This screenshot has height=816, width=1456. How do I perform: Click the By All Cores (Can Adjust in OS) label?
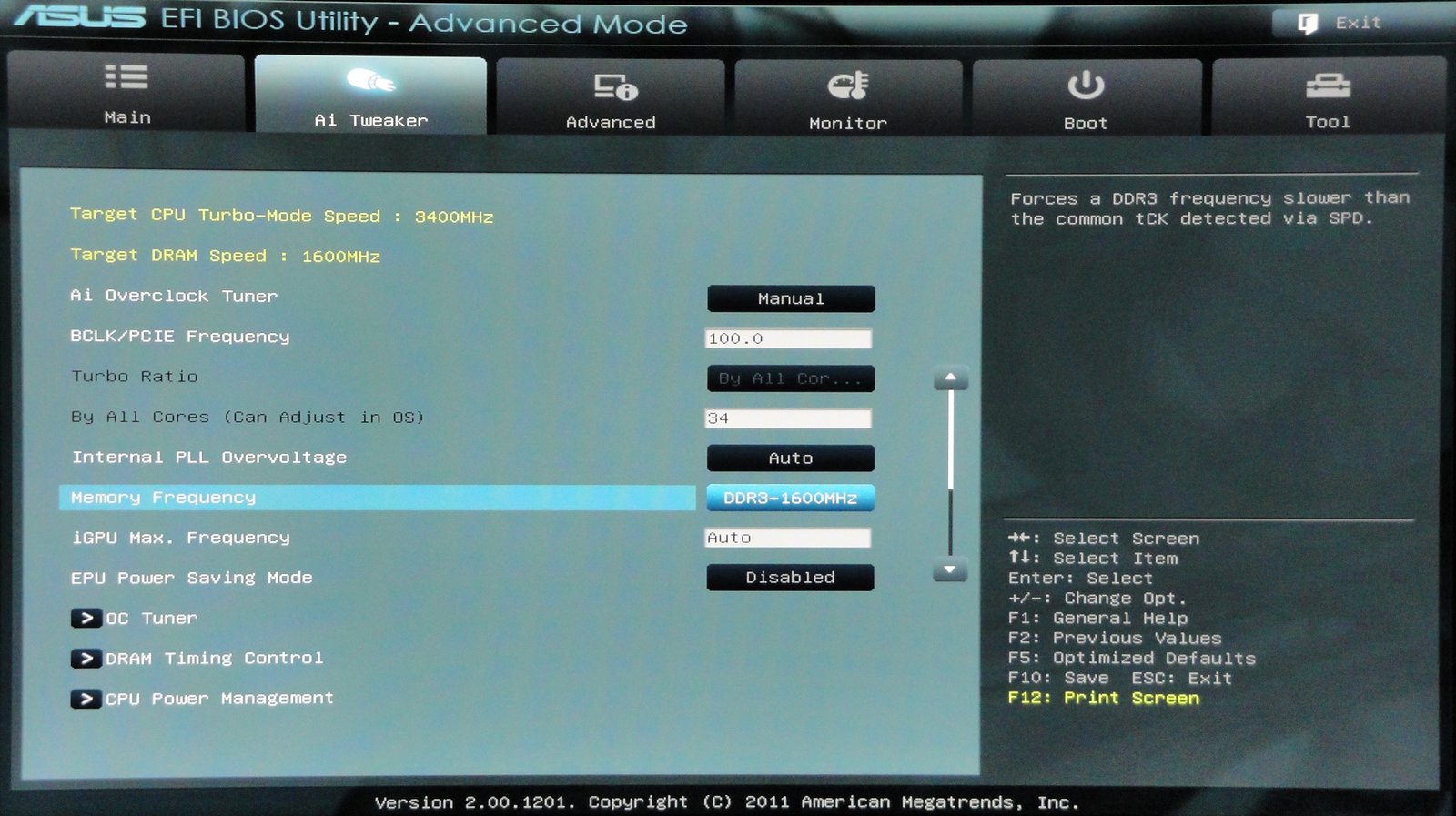[248, 418]
